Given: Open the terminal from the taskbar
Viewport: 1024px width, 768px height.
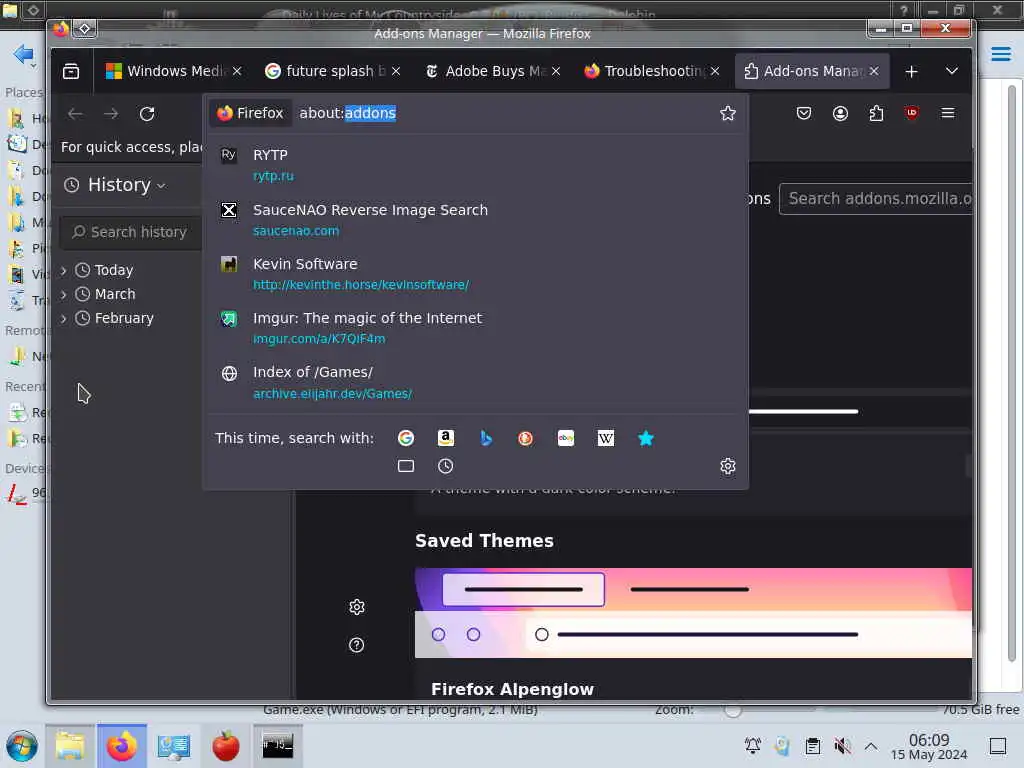Looking at the screenshot, I should click(x=278, y=746).
